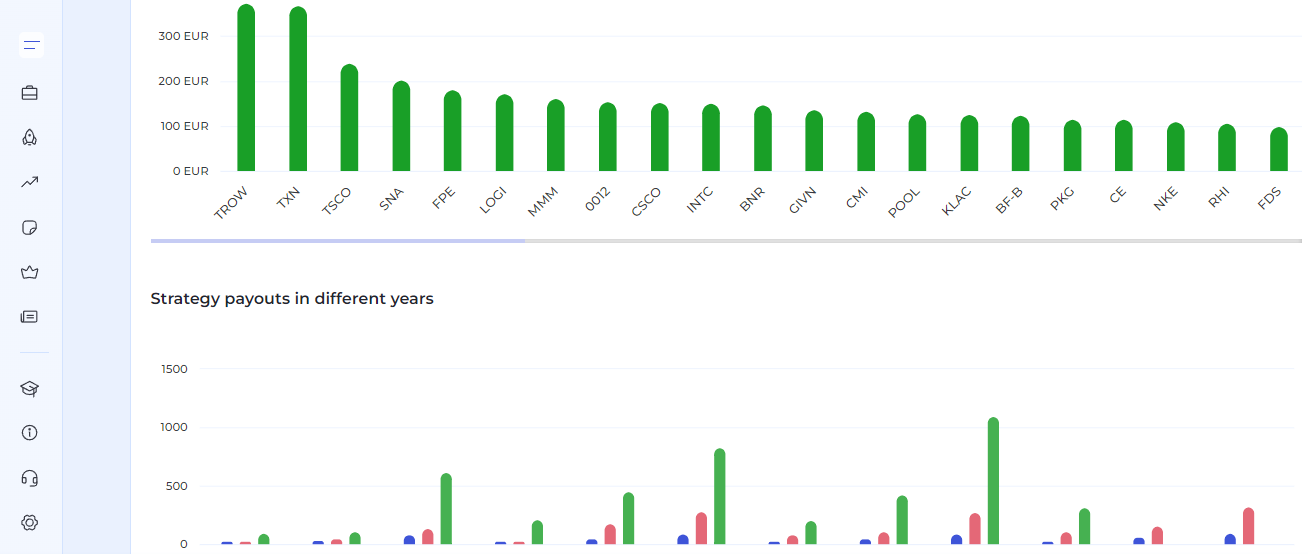Viewport: 1308px width, 554px height.
Task: Click the RHI axis label
Action: click(x=1219, y=196)
